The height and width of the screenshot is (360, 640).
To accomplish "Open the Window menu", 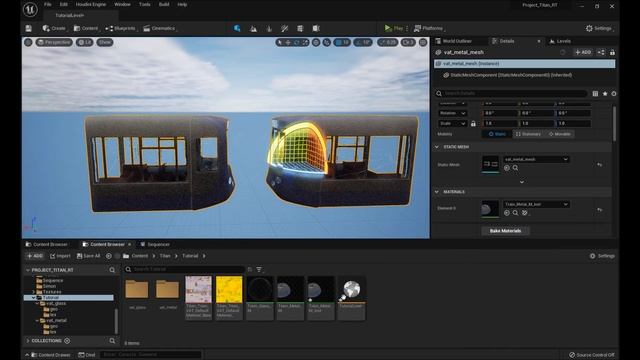I will point(122,4).
